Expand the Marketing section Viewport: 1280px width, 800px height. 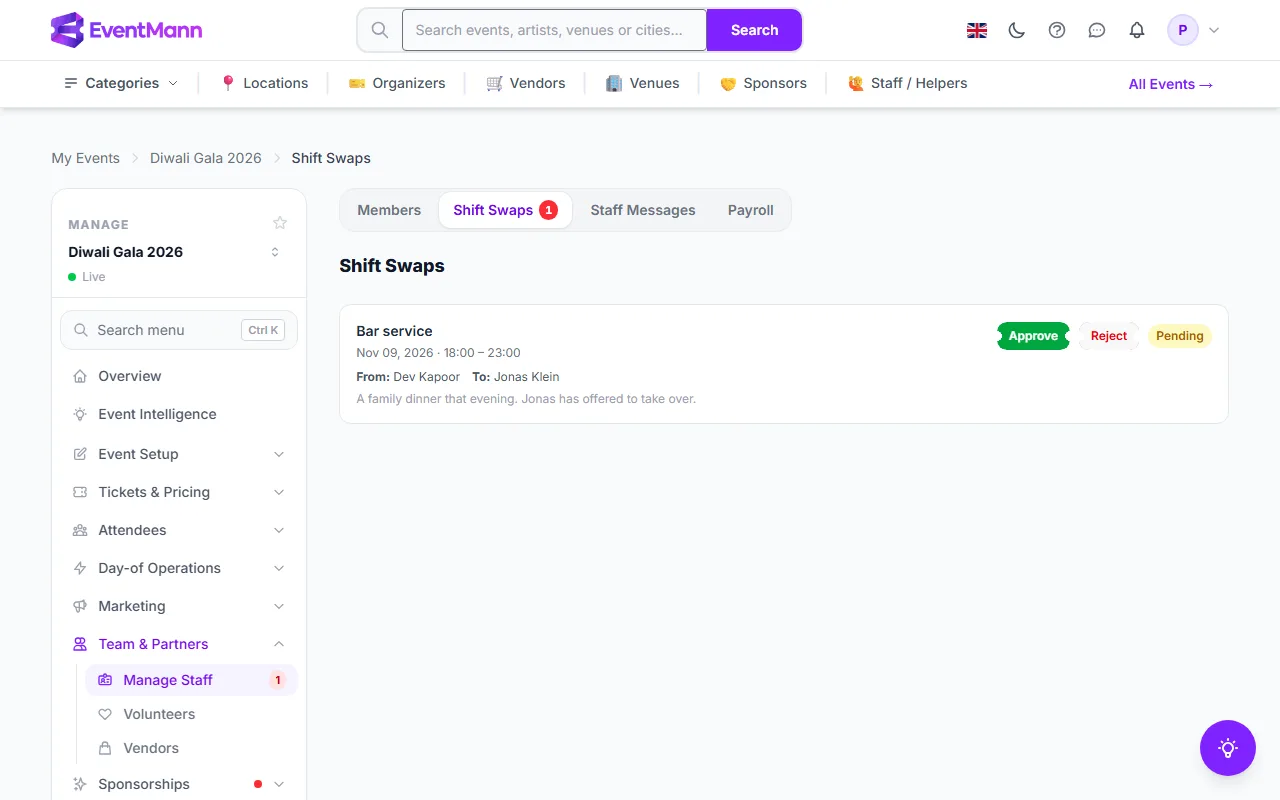click(179, 606)
